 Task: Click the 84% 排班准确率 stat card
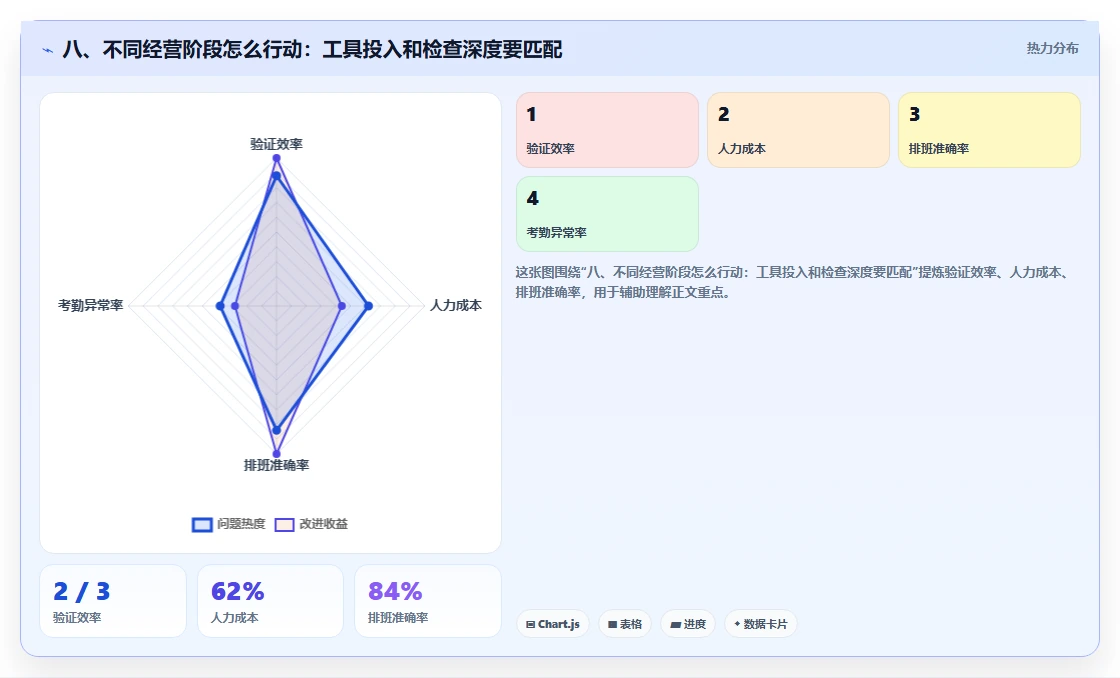[428, 601]
